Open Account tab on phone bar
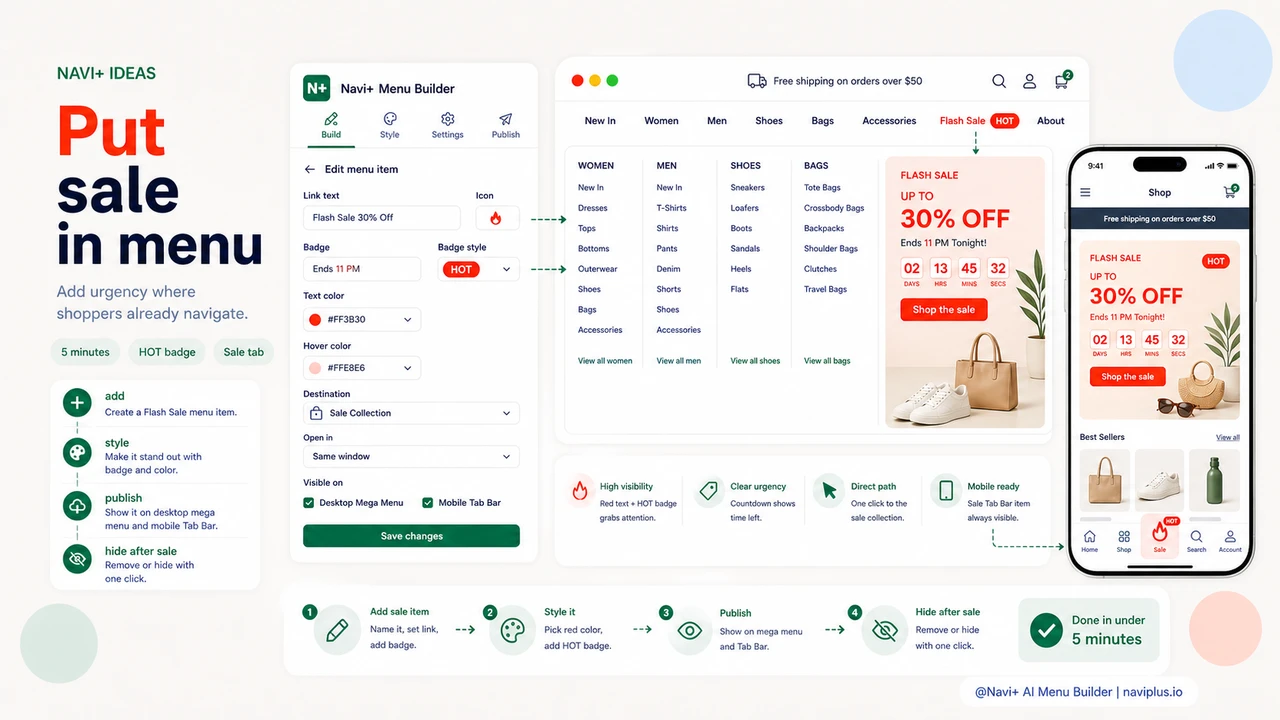This screenshot has width=1280, height=720. pyautogui.click(x=1230, y=541)
